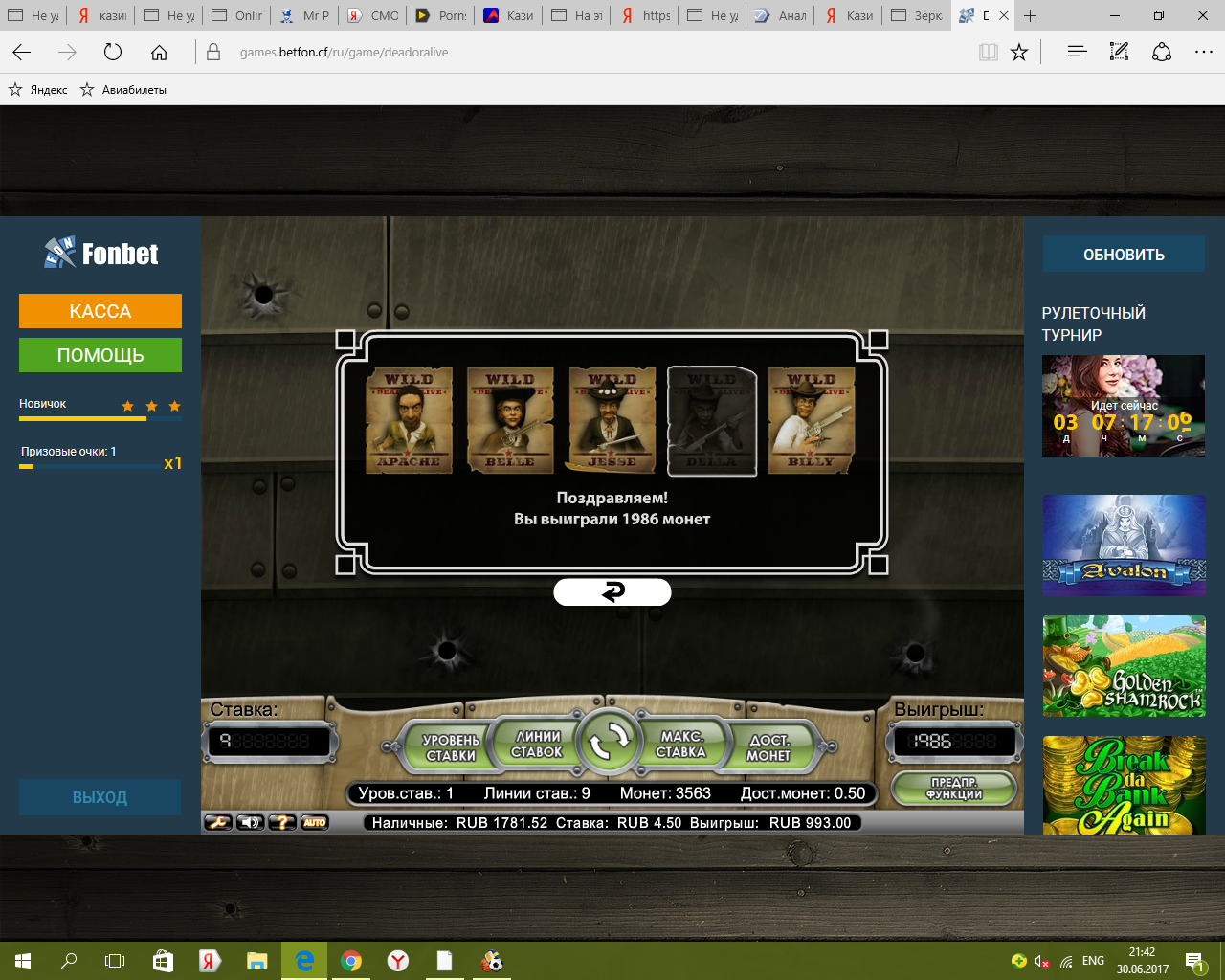The height and width of the screenshot is (980, 1225).
Task: Open game settings wrench icon
Action: (x=218, y=822)
